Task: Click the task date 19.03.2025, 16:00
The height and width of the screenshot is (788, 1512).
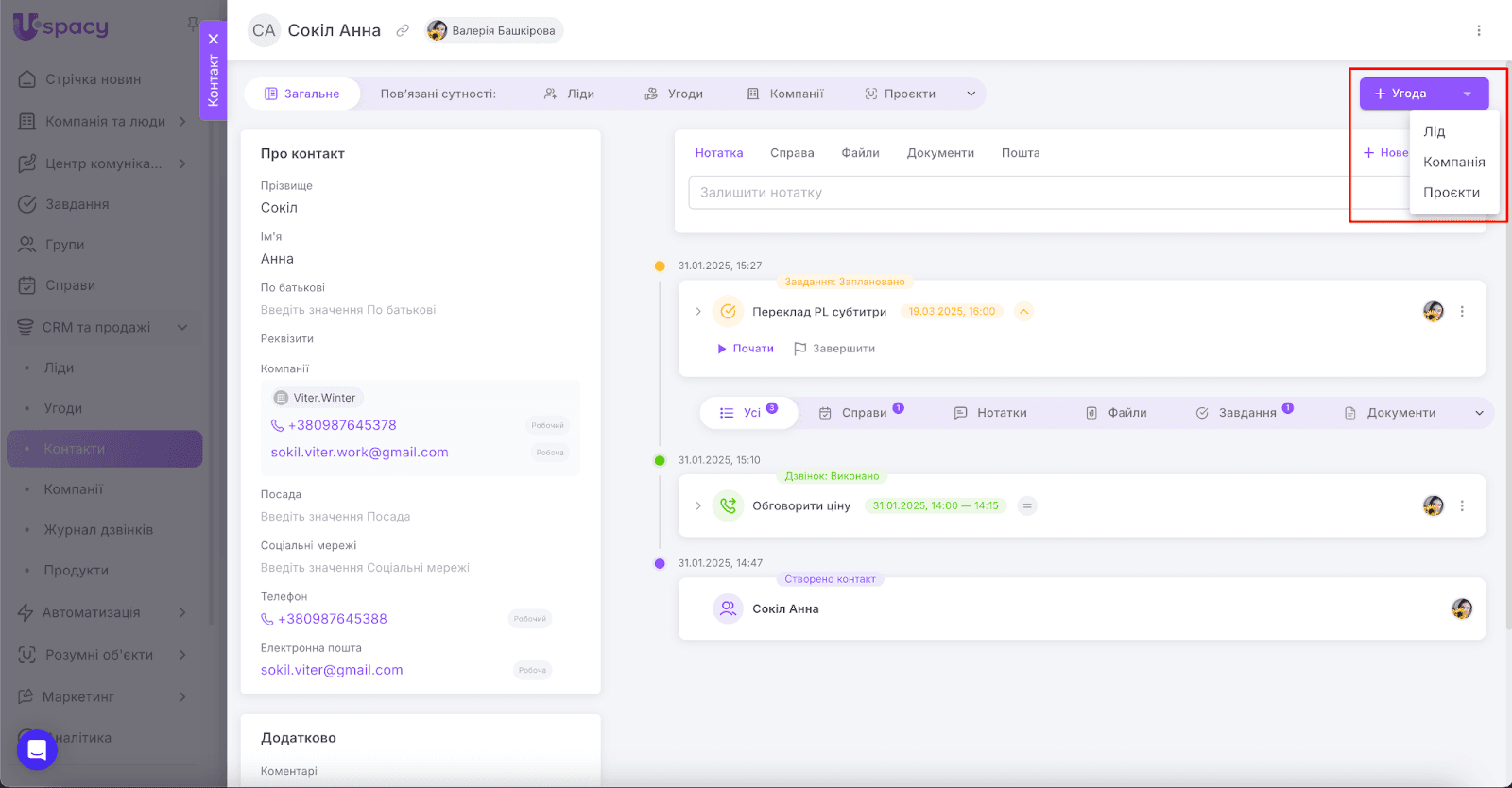Action: [953, 312]
